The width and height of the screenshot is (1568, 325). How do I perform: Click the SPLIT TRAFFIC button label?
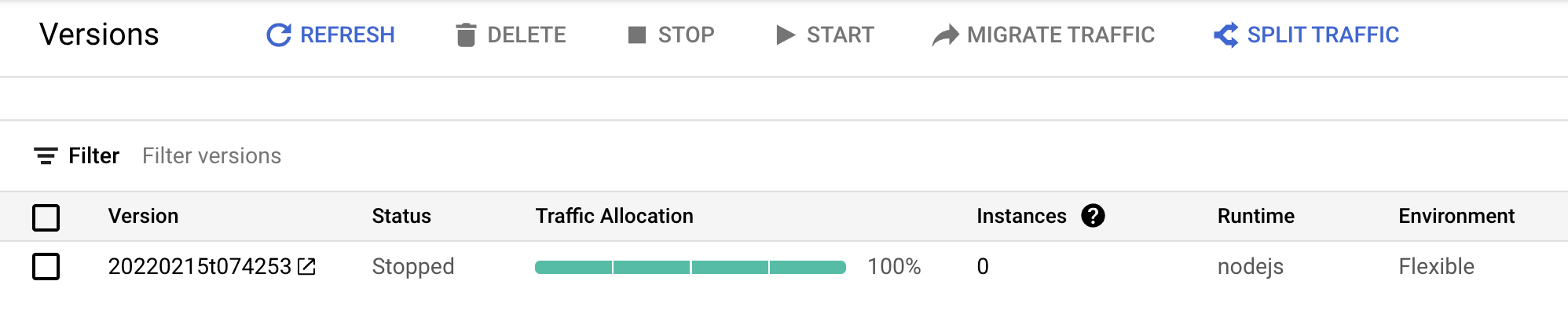(1323, 35)
